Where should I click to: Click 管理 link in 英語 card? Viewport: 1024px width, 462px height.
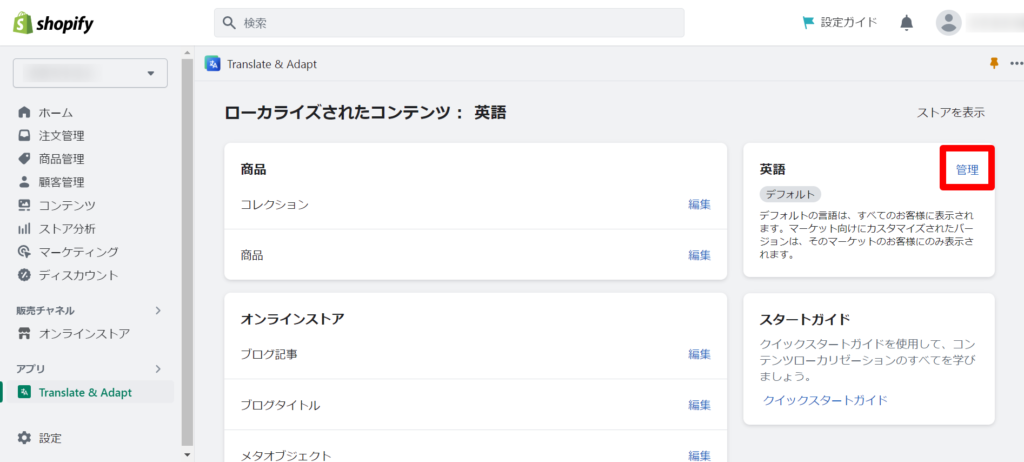click(967, 169)
